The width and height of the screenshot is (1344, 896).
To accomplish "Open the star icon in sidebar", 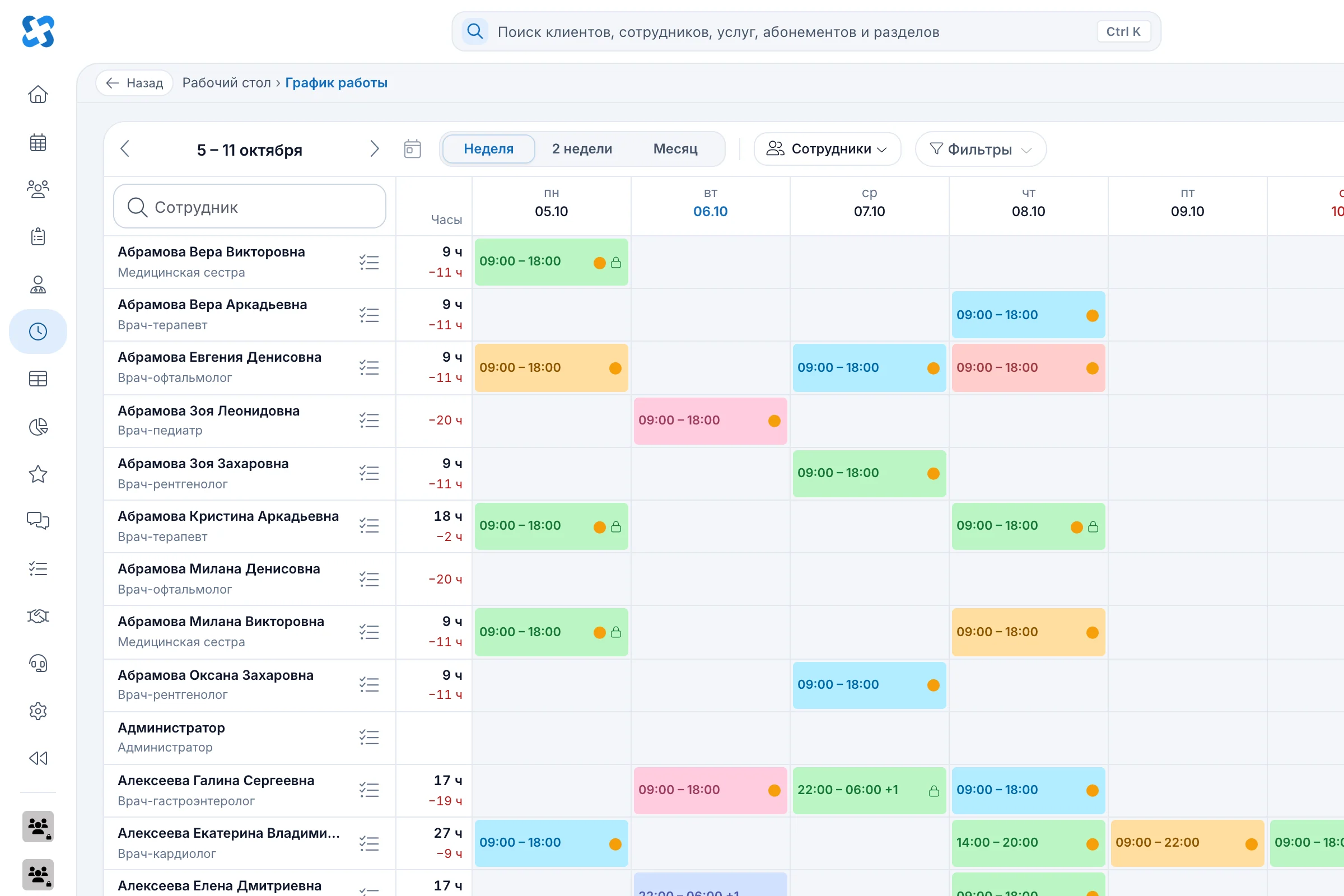I will point(38,474).
